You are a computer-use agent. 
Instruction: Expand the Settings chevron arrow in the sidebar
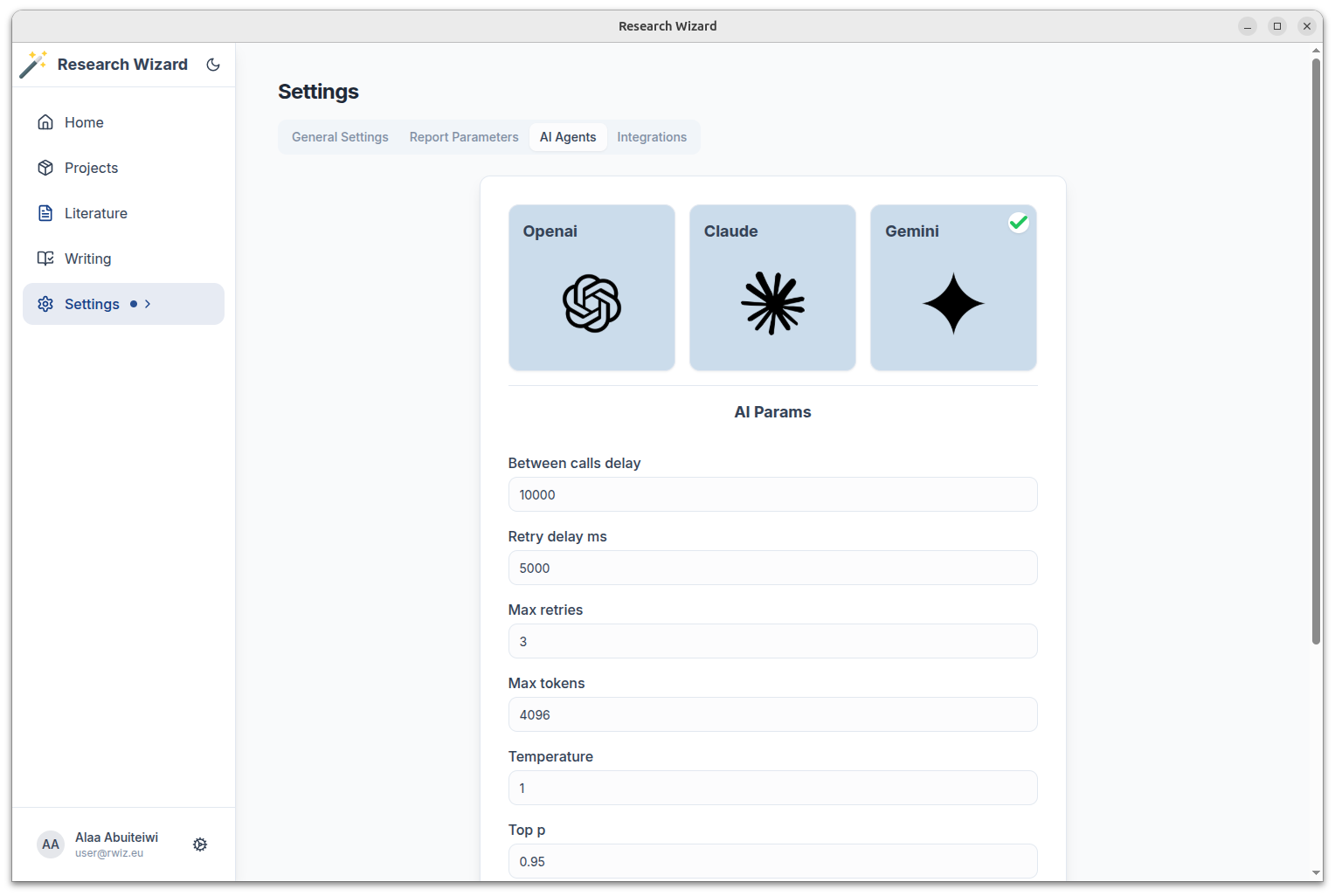[x=148, y=304]
